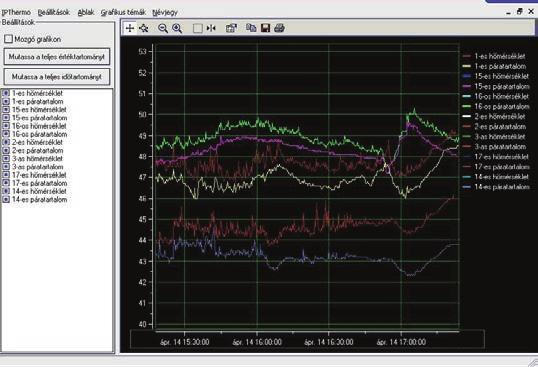
Task: Print the graph with printer icon
Action: [279, 28]
